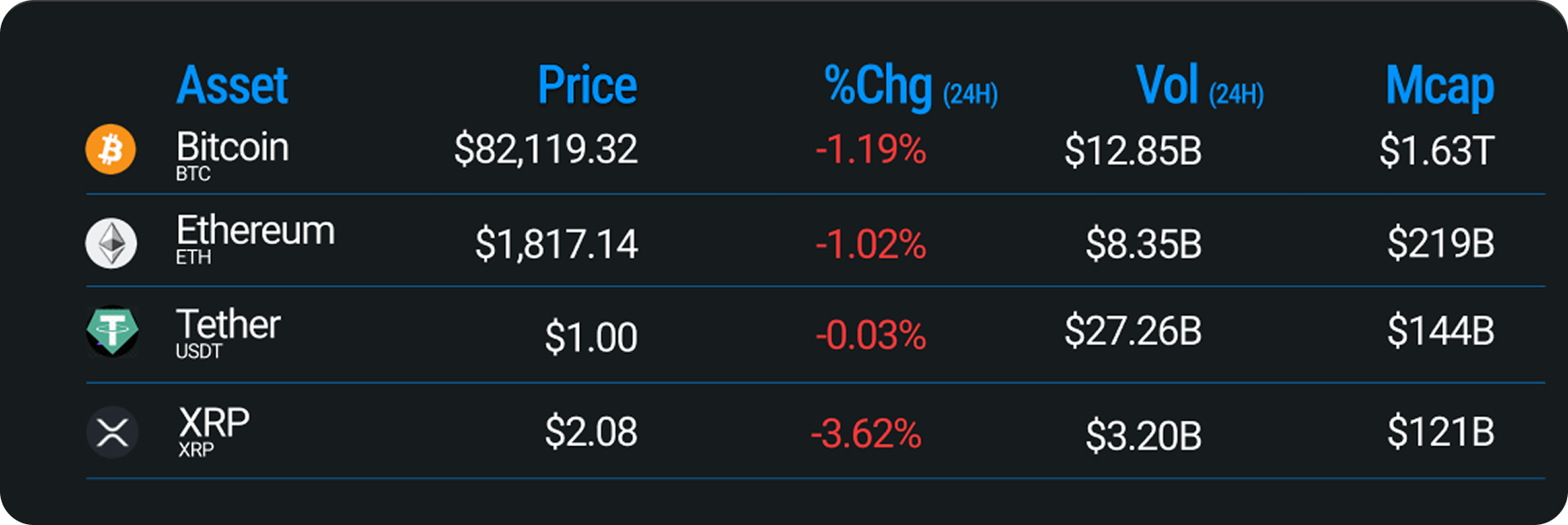Click Bitcoin's -1.19% change value
This screenshot has width=1568, height=525.
pyautogui.click(x=870, y=150)
